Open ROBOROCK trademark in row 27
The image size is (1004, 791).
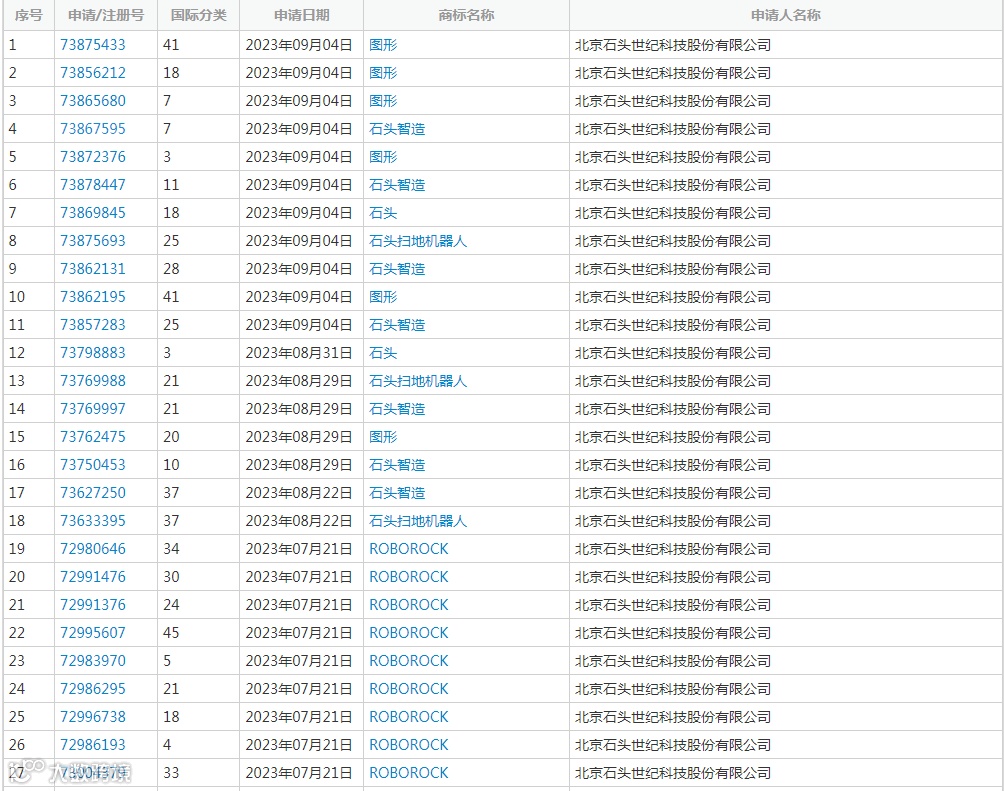click(409, 773)
